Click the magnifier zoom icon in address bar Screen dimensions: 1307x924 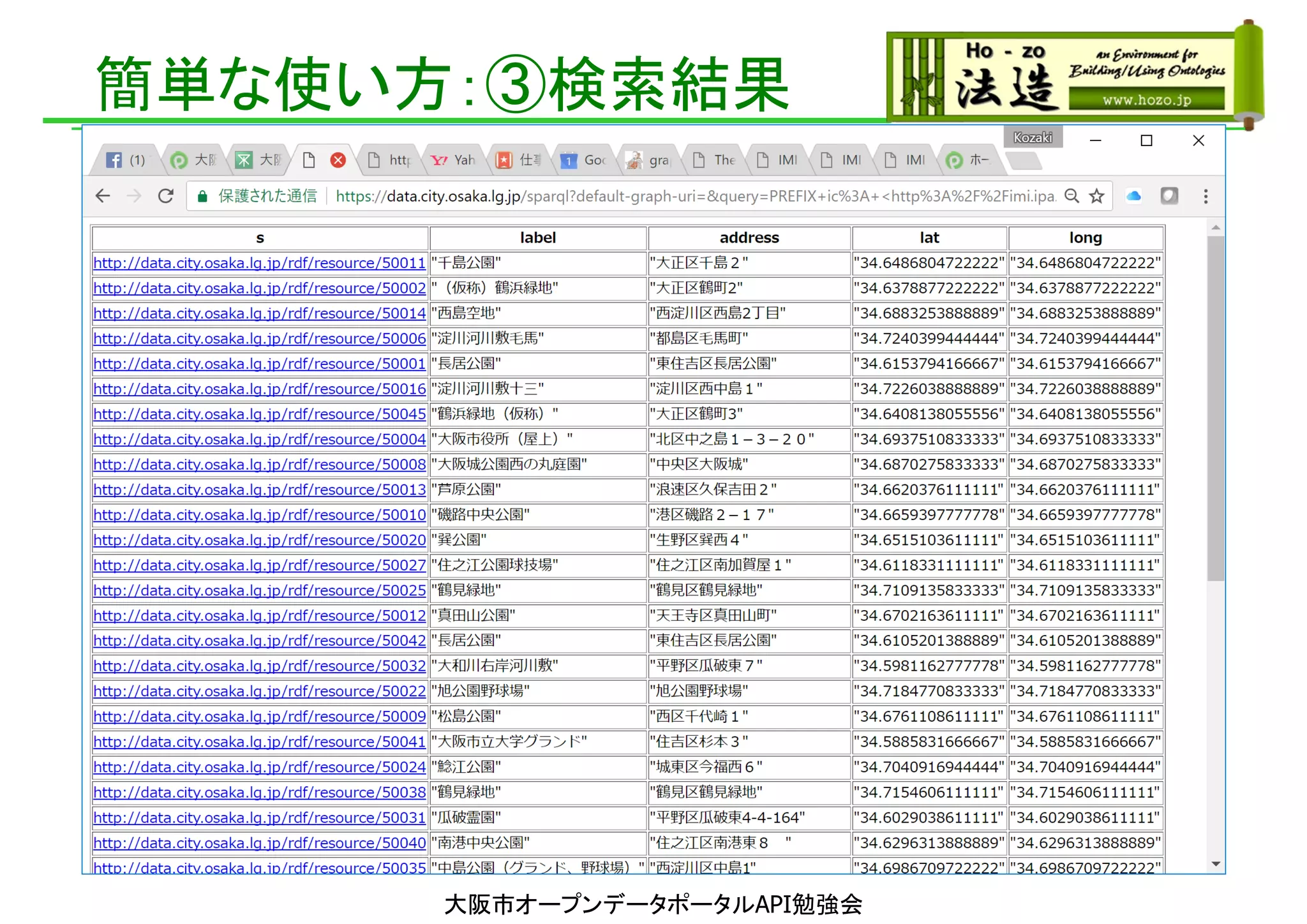1072,196
